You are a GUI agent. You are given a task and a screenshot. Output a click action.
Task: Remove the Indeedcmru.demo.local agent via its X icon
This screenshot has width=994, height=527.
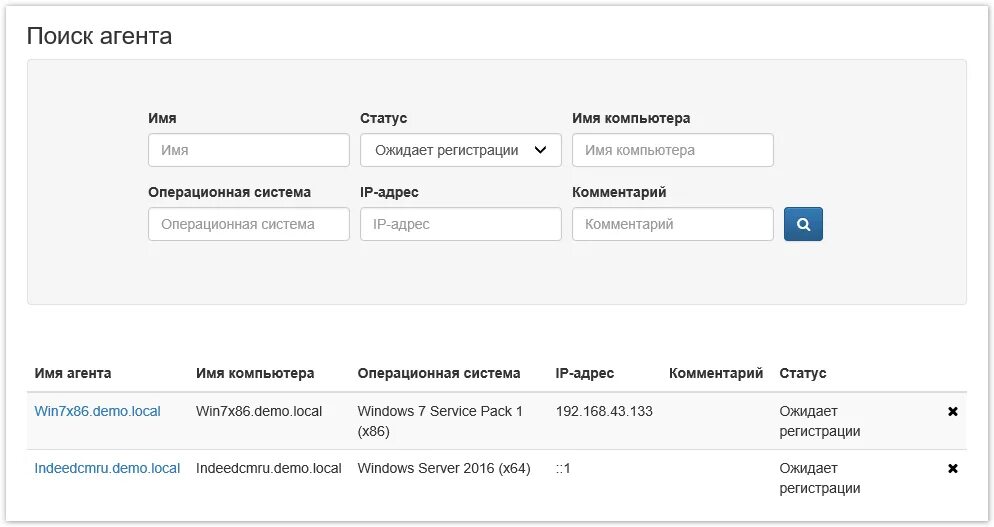[952, 469]
